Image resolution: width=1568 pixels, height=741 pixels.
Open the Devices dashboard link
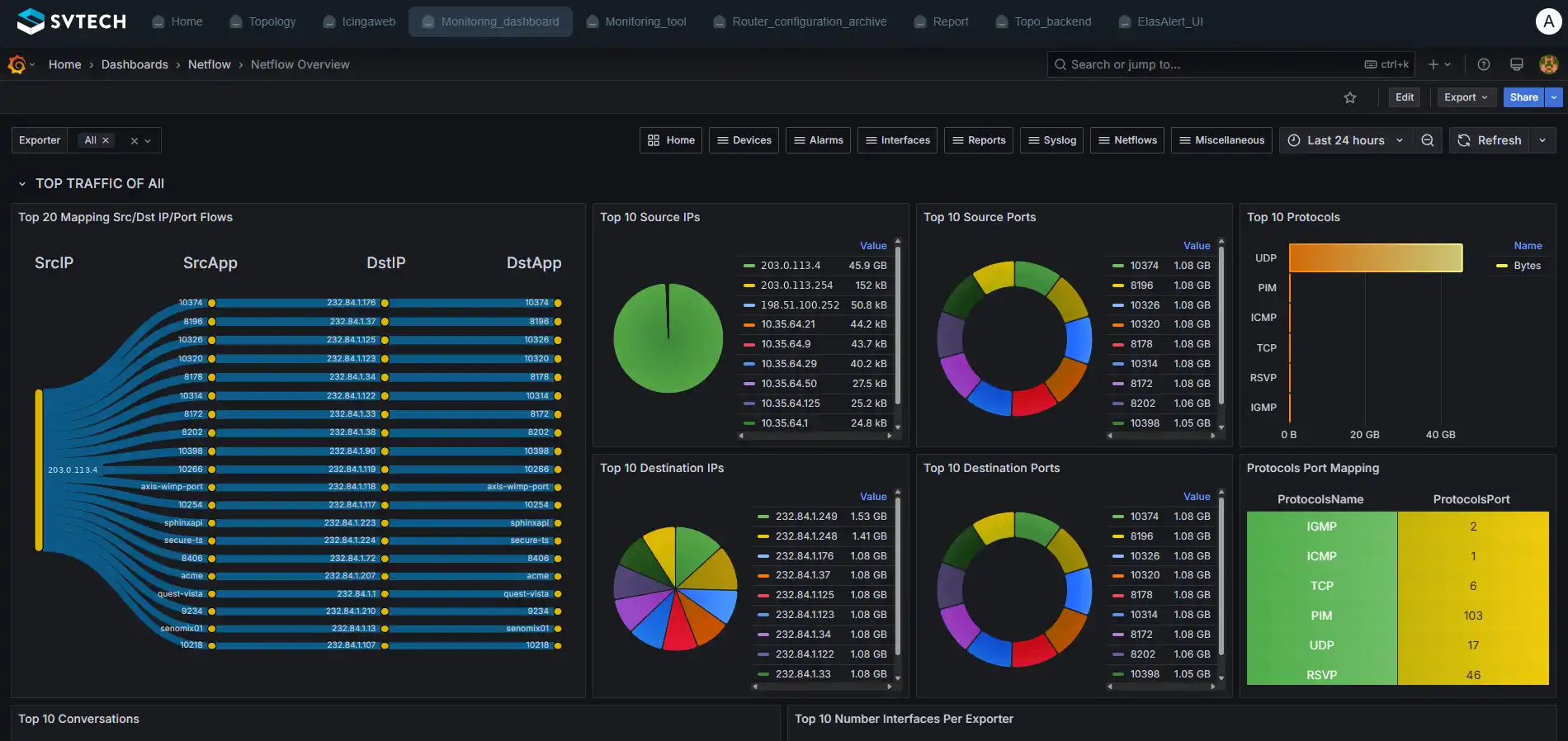[x=744, y=140]
